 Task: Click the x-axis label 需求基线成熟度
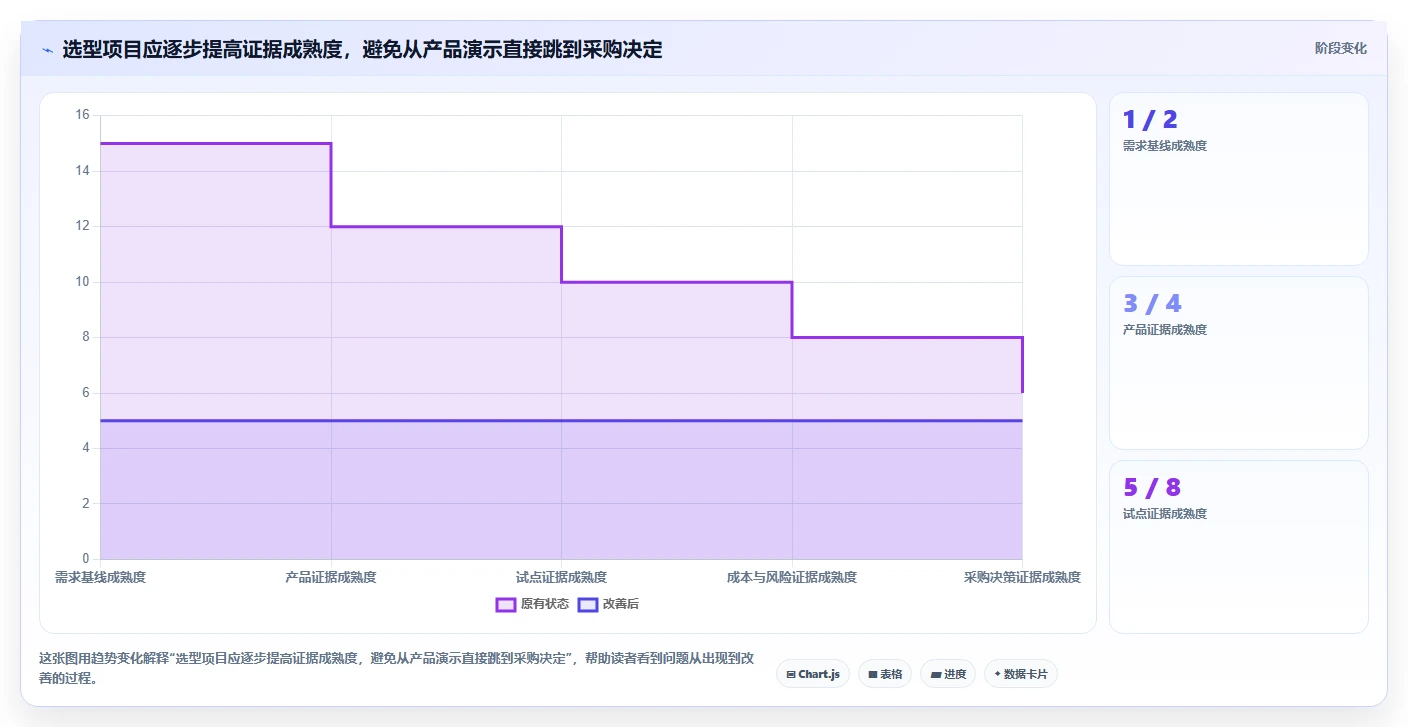[100, 577]
